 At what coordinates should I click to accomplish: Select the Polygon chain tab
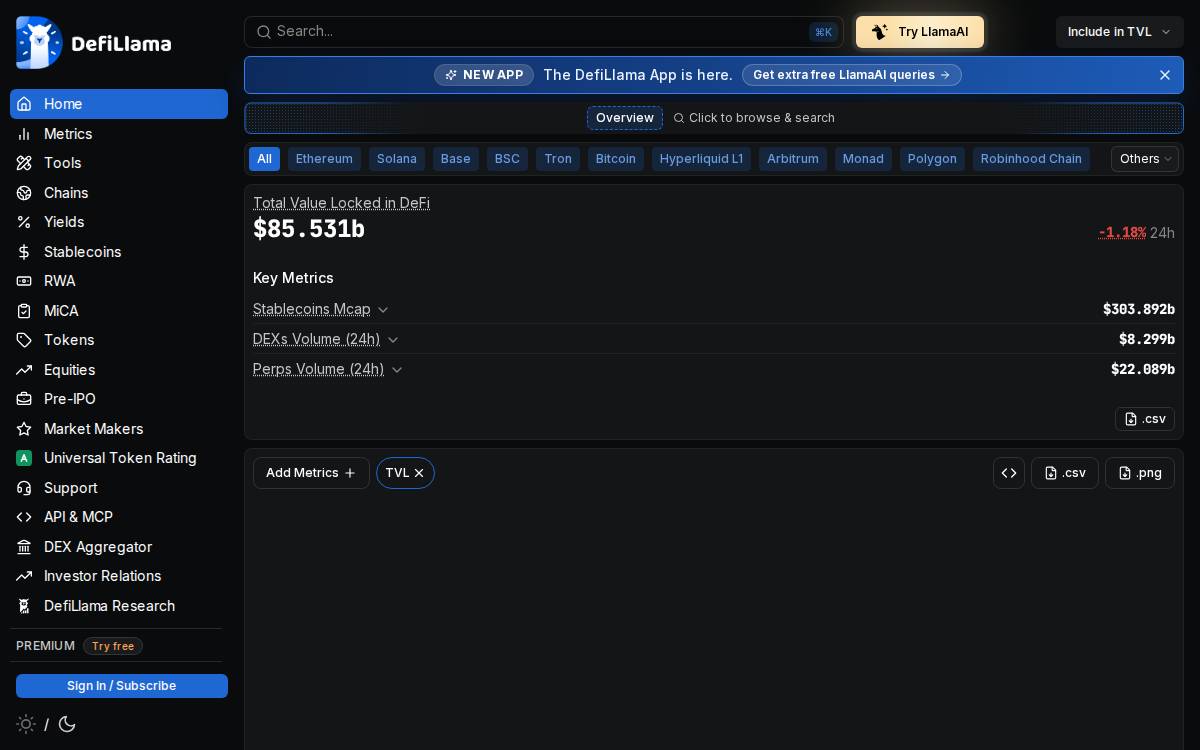coord(932,159)
